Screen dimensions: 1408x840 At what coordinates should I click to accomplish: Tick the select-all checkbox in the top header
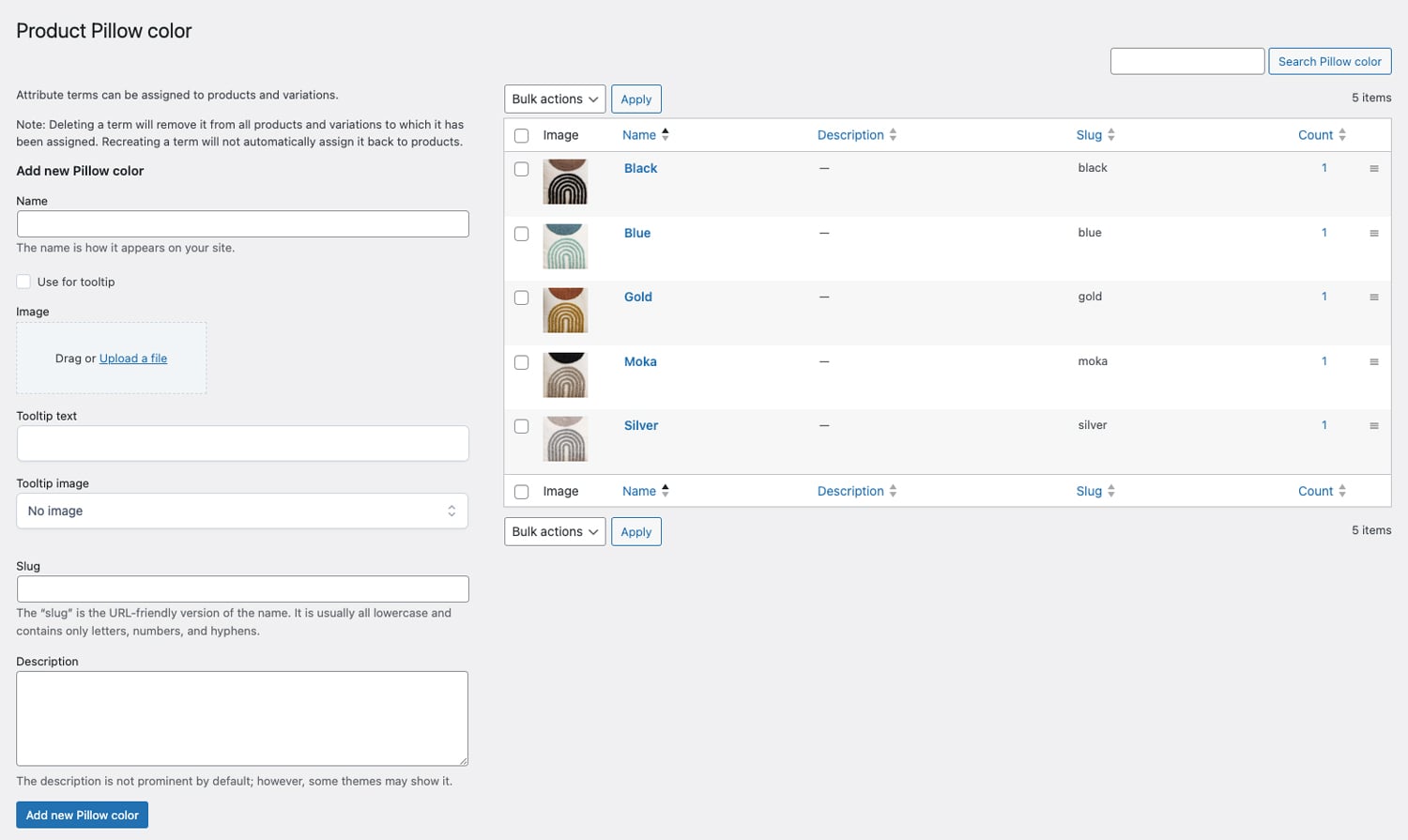[x=522, y=136]
